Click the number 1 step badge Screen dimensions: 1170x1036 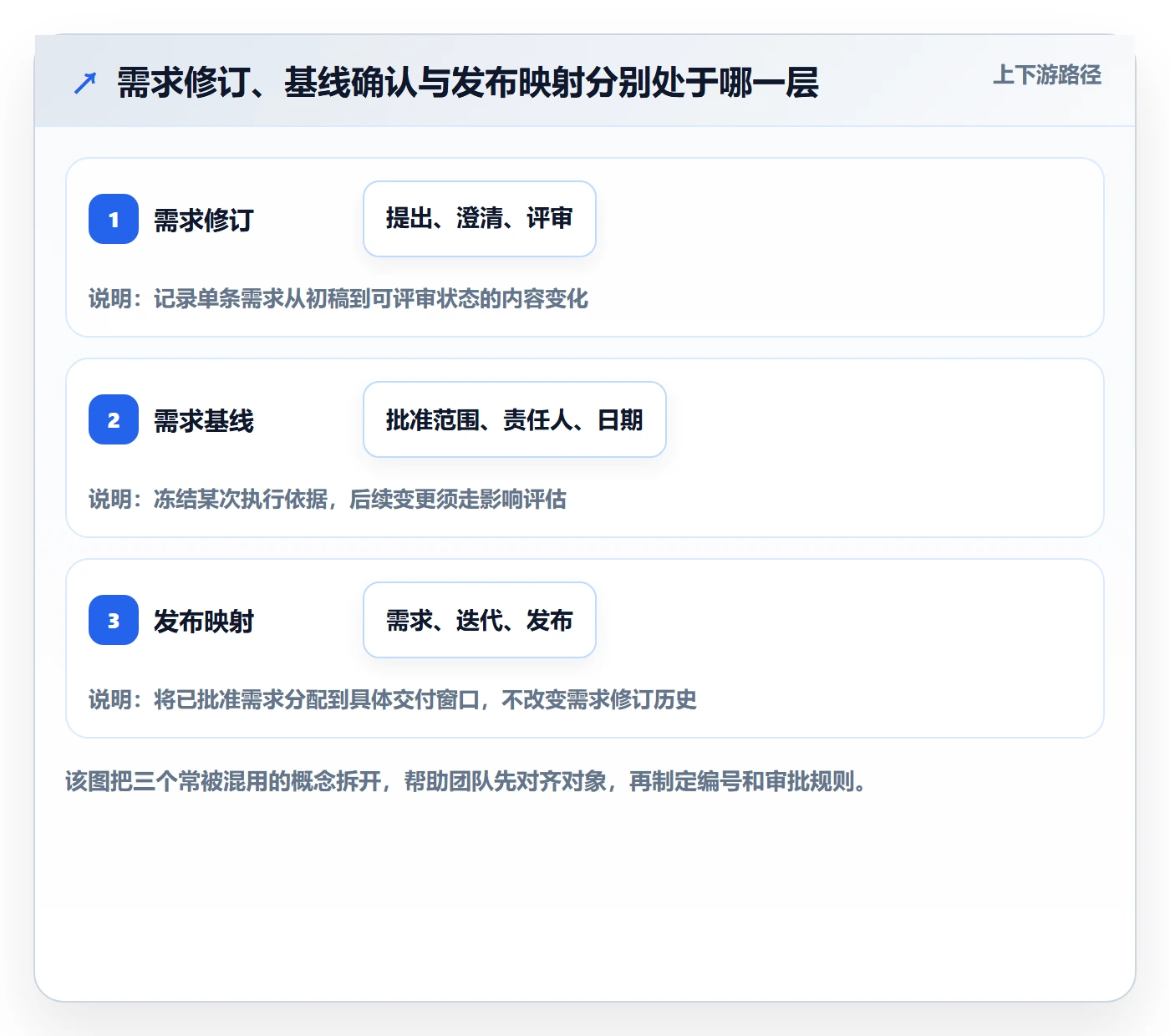click(x=114, y=219)
